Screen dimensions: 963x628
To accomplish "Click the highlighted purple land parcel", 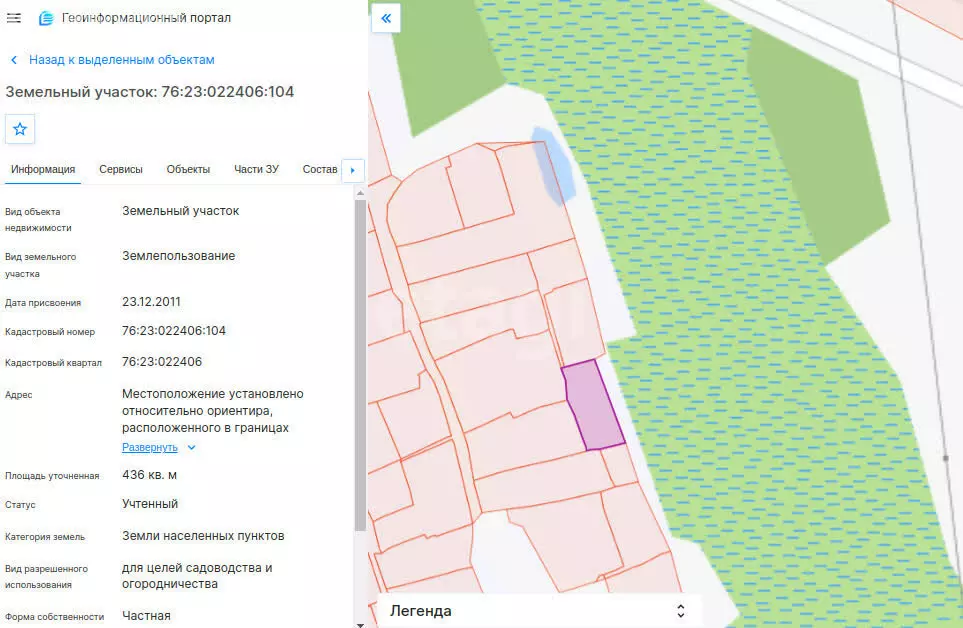I will coord(593,406).
